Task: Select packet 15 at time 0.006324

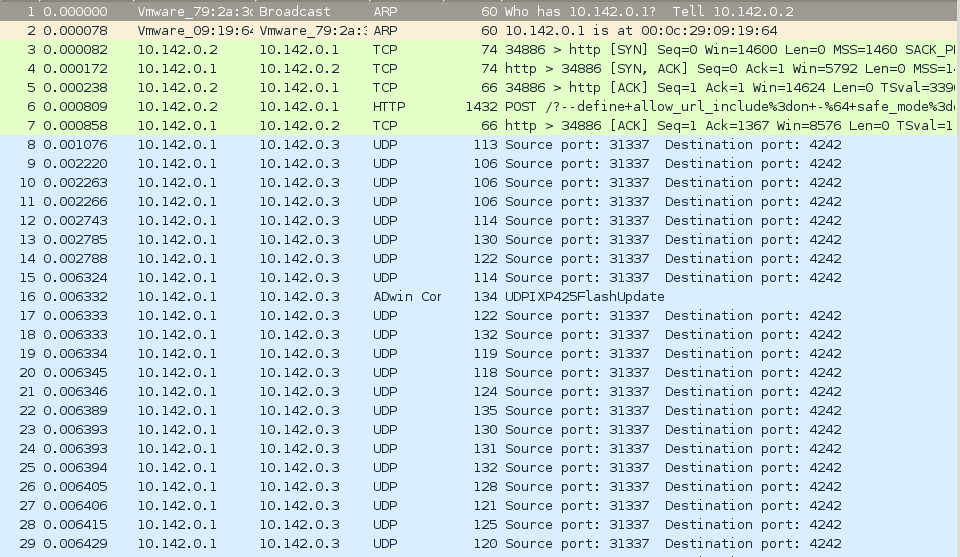Action: coord(480,277)
